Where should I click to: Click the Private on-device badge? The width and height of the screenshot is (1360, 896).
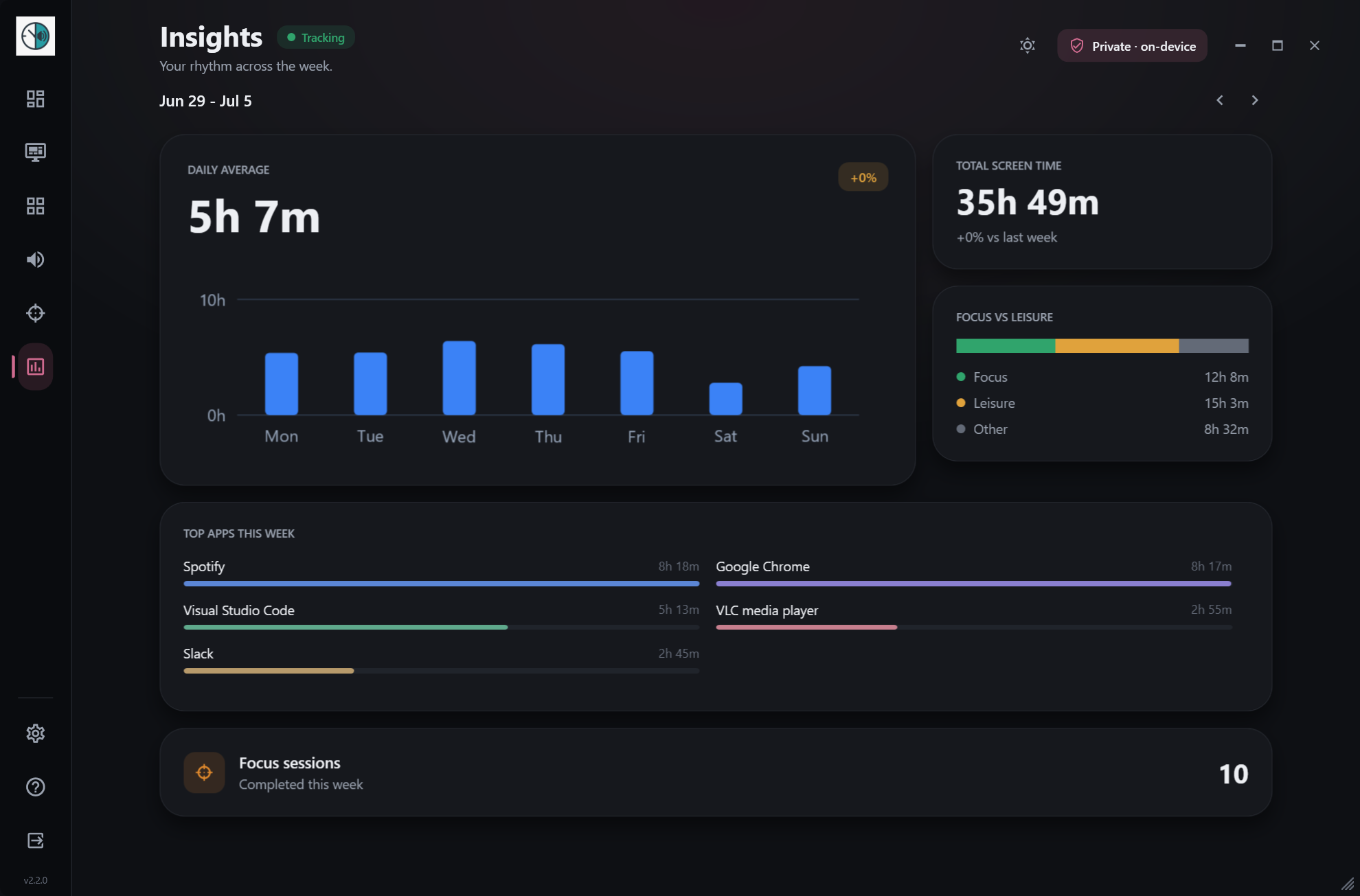1132,45
